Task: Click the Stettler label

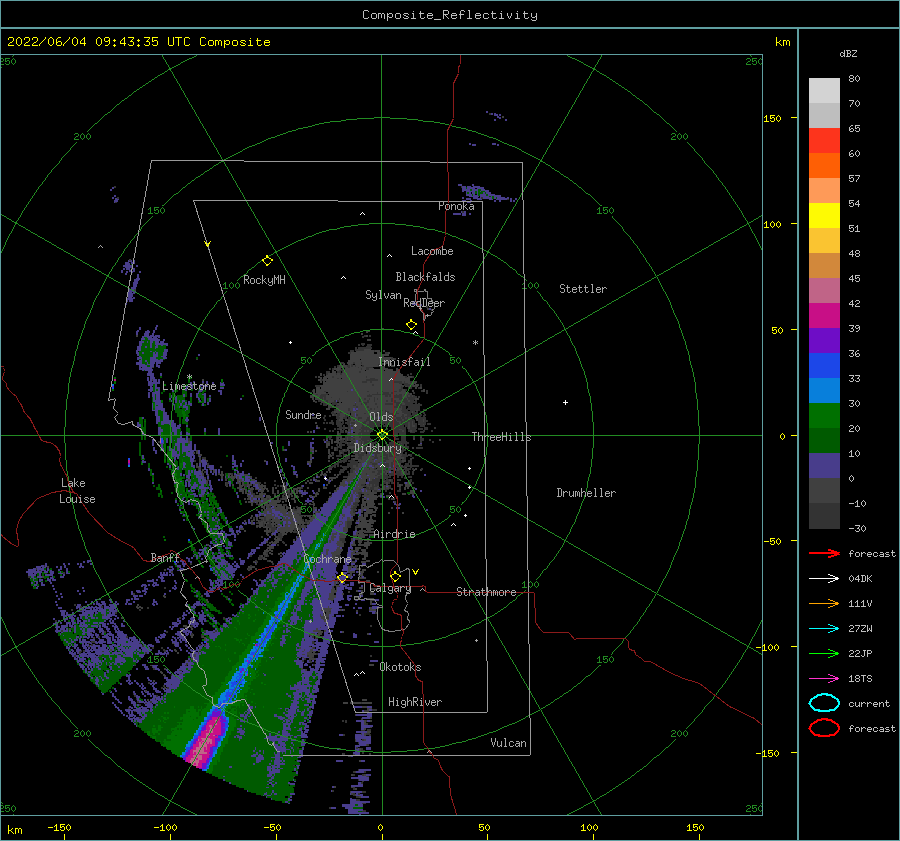Action: [x=583, y=289]
